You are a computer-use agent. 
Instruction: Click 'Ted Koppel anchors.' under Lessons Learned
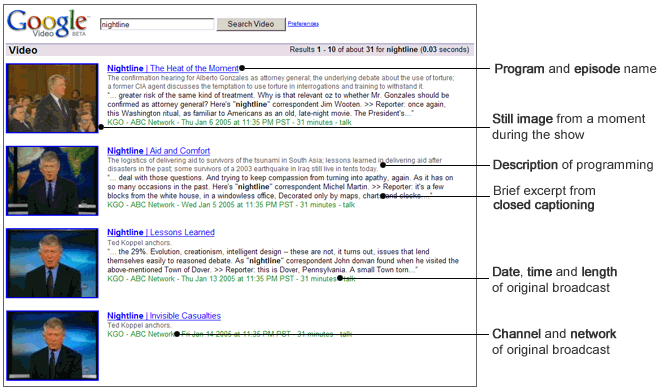[x=139, y=243]
